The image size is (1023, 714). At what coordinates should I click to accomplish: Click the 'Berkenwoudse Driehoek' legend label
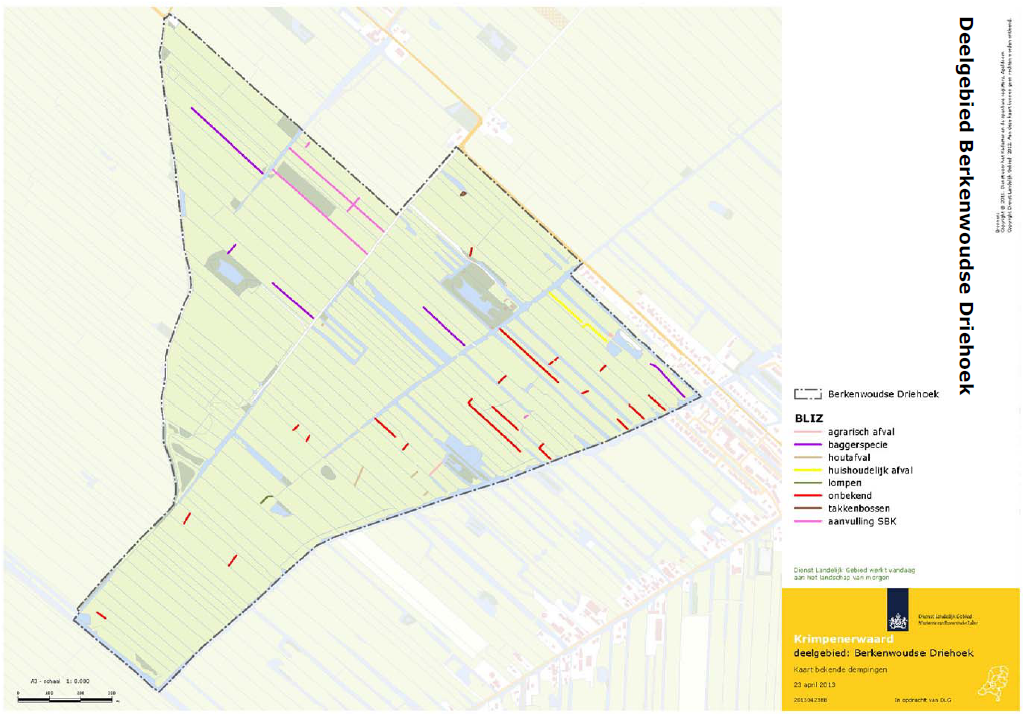click(883, 394)
